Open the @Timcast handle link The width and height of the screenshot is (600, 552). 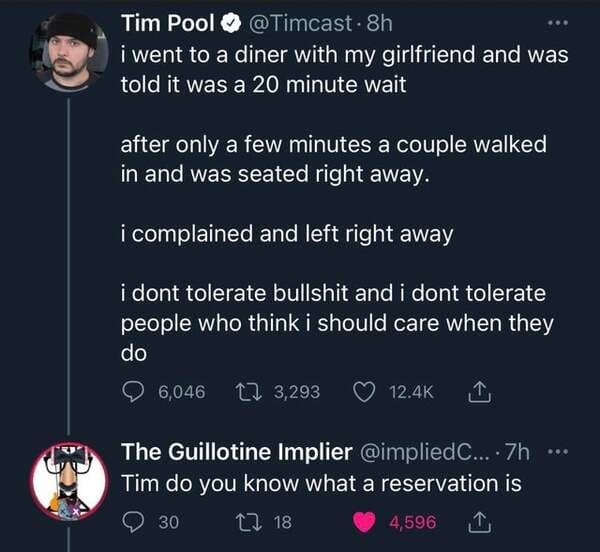pos(300,23)
